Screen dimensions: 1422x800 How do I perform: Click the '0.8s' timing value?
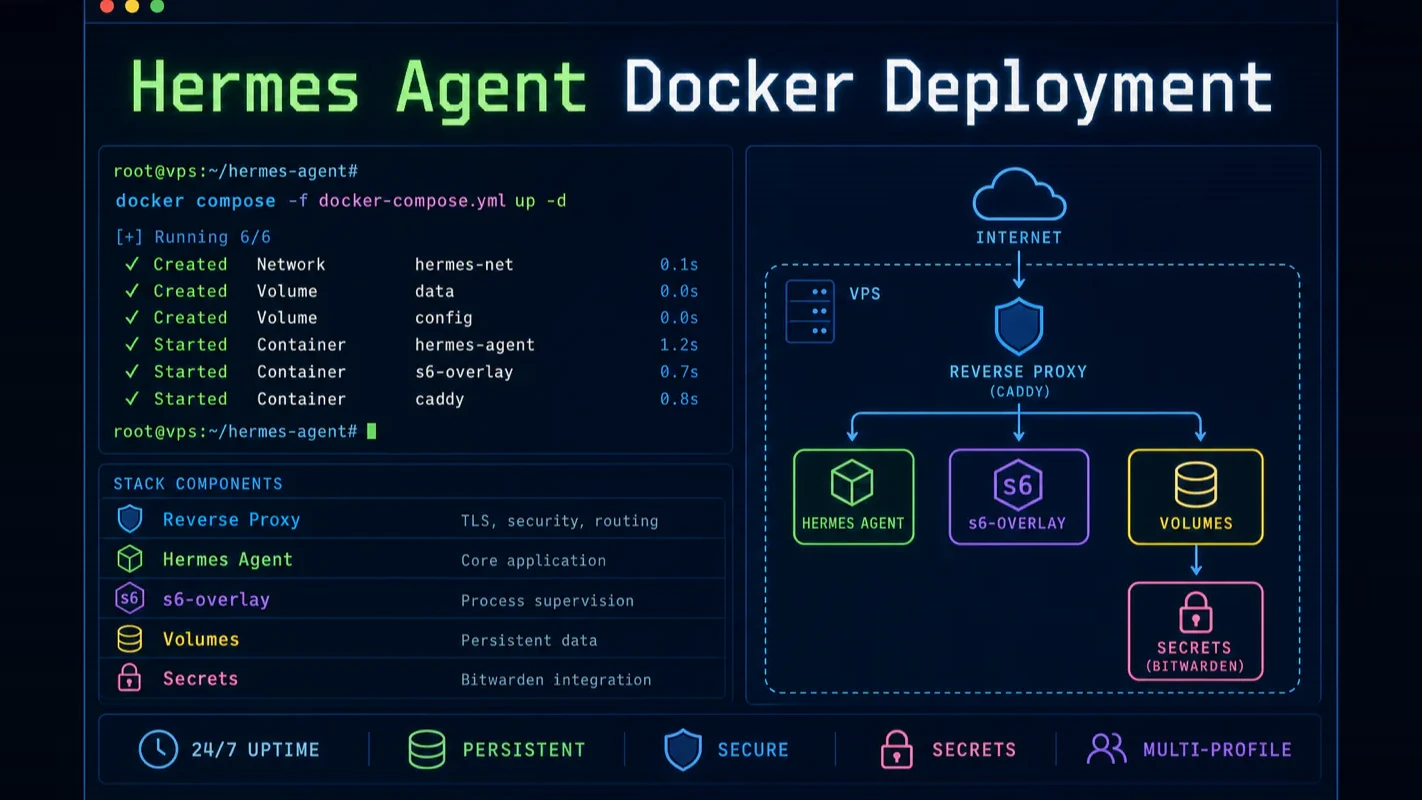(x=679, y=399)
